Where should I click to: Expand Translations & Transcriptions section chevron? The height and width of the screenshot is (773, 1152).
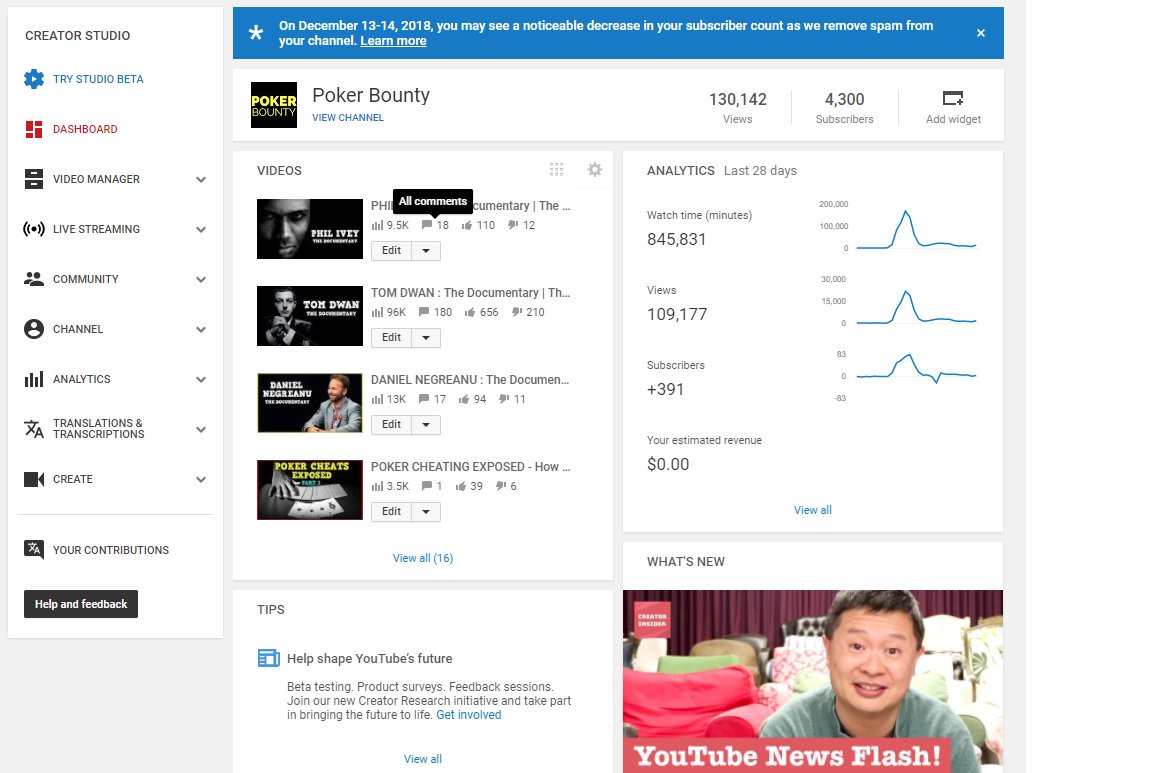(201, 429)
